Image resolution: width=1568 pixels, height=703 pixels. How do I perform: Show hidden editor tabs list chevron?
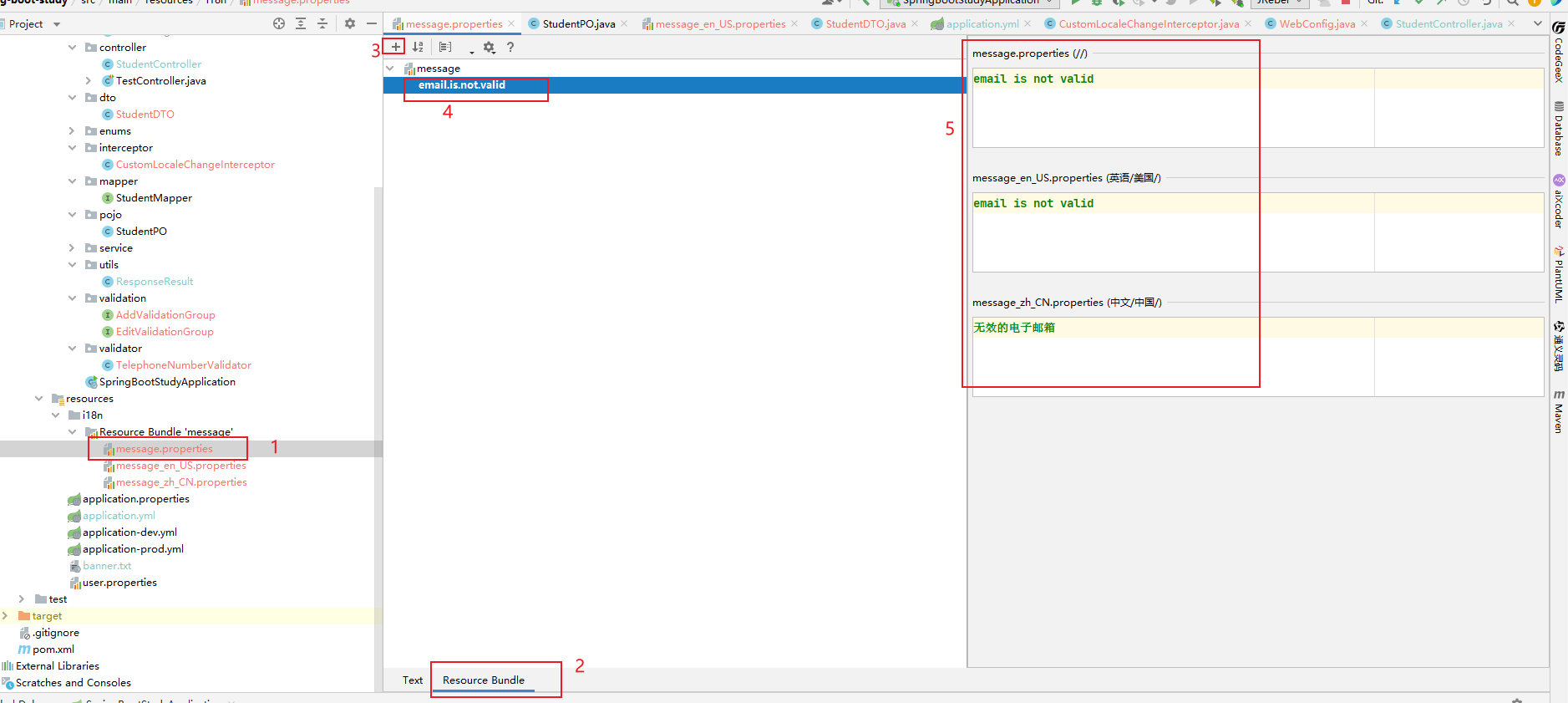(1538, 23)
